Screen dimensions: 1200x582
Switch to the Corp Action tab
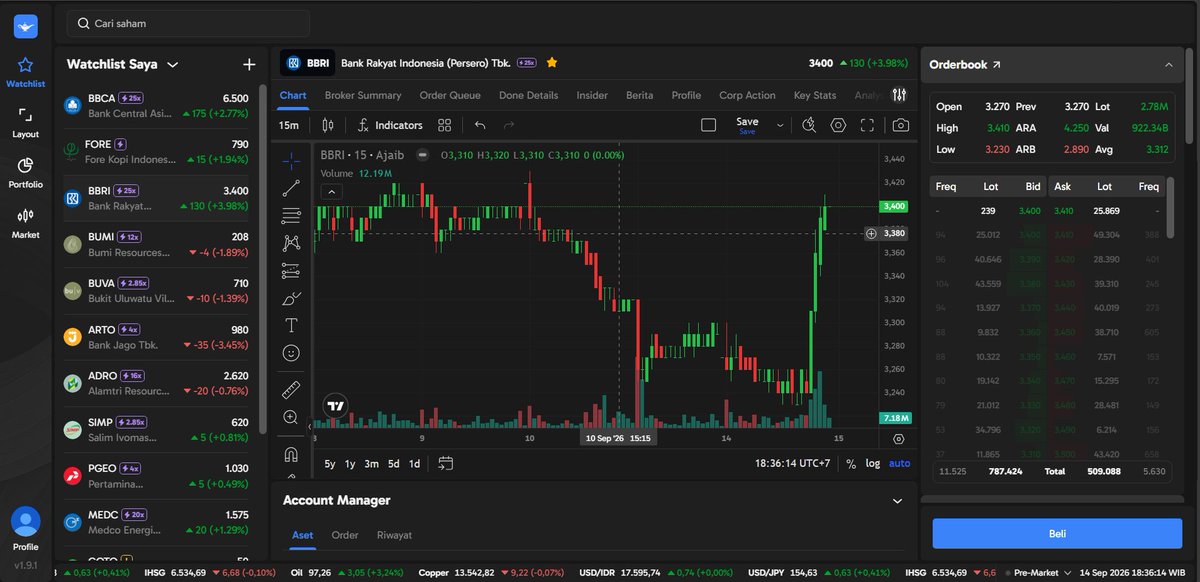coord(747,95)
